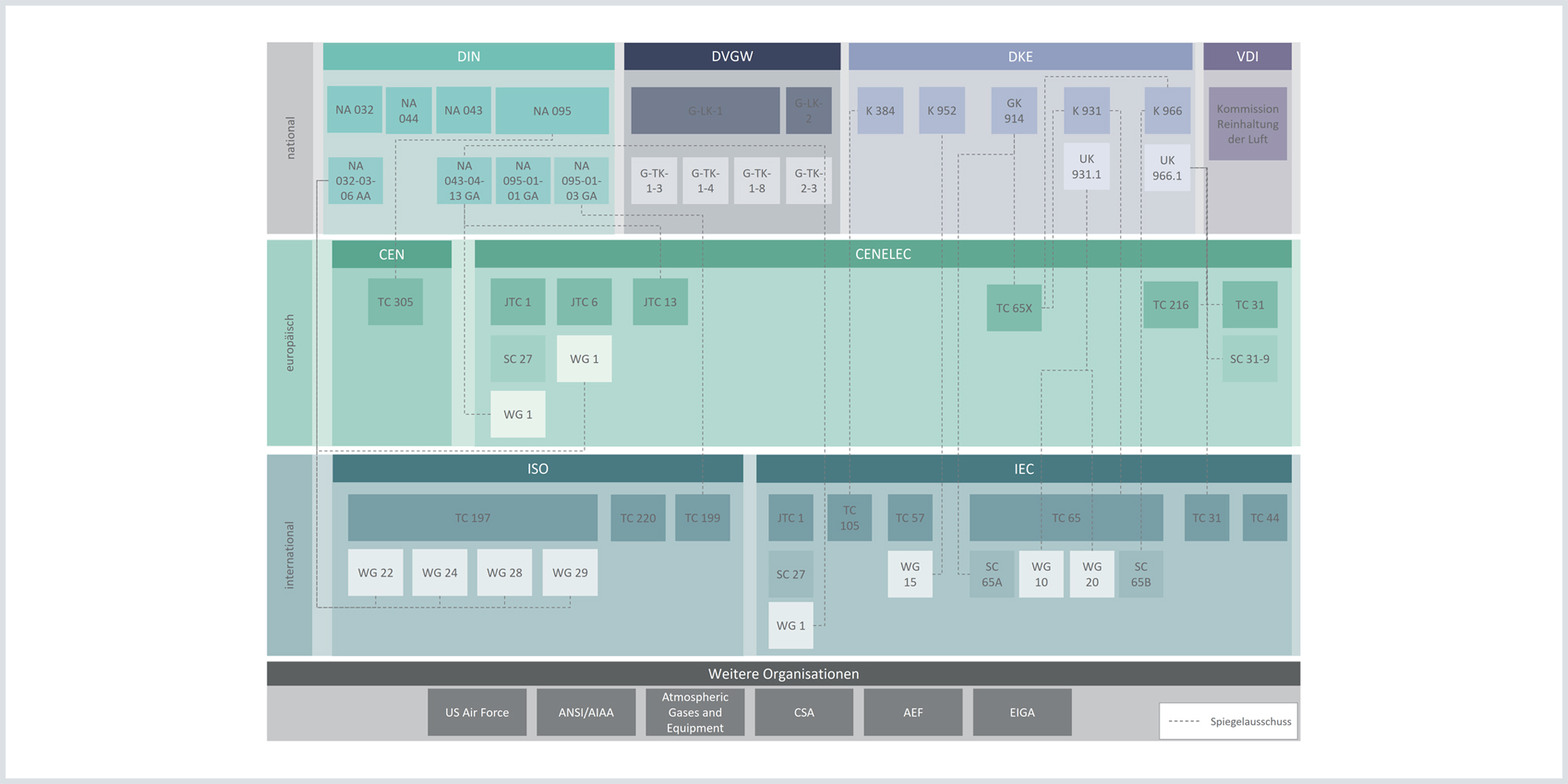Click the NA 043-04-13 GA box
The image size is (1568, 784).
click(x=464, y=181)
